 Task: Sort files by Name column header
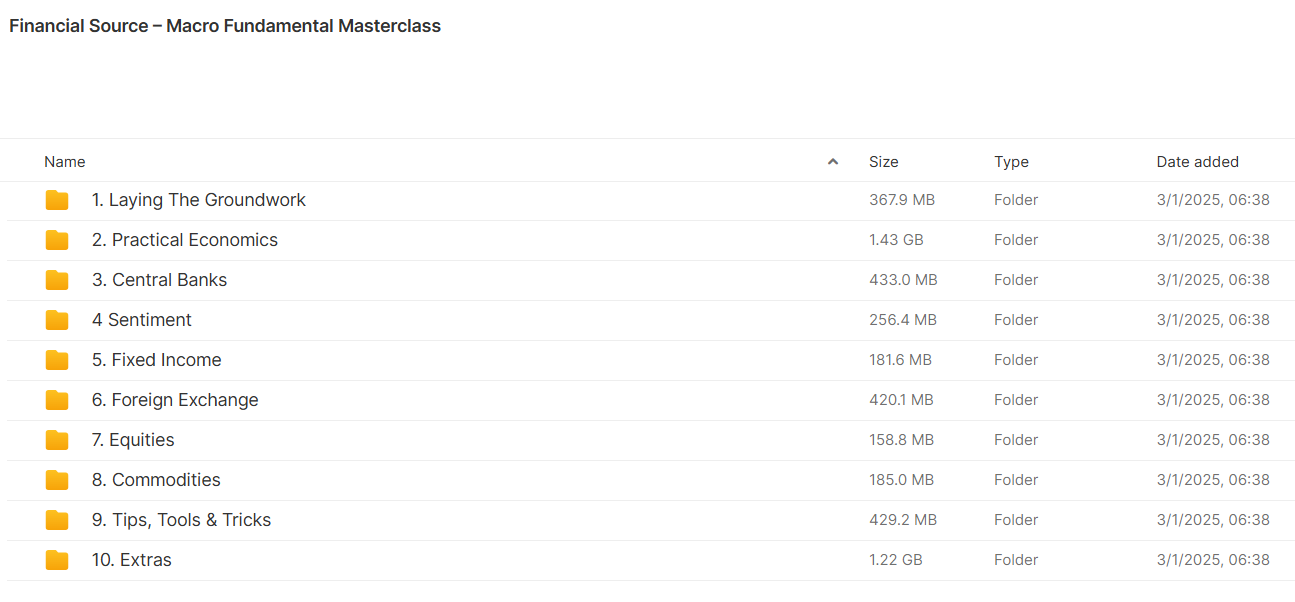click(x=65, y=162)
